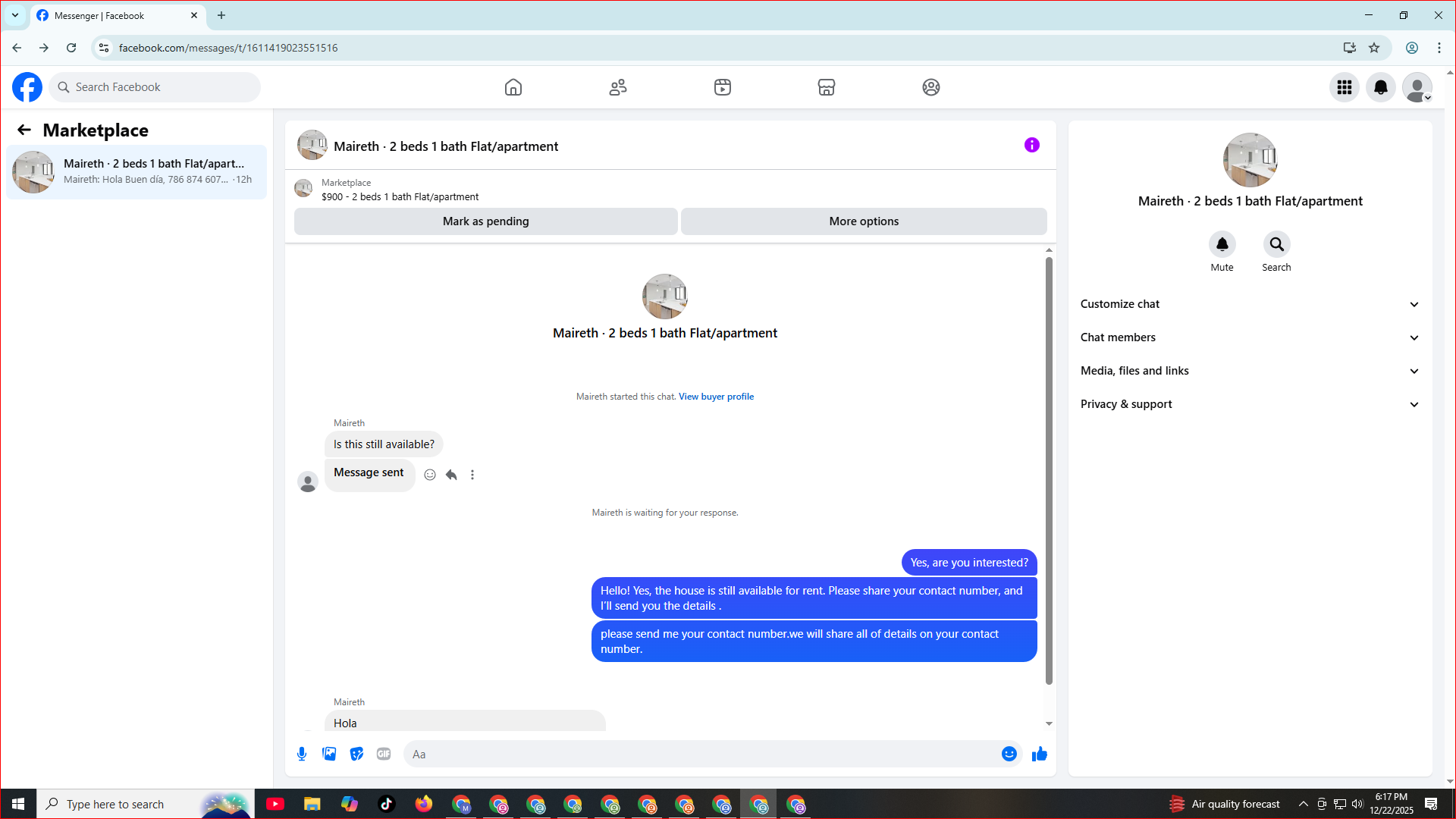Go to the Marketplace tab in the top navigation
This screenshot has height=819, width=1456.
826,87
